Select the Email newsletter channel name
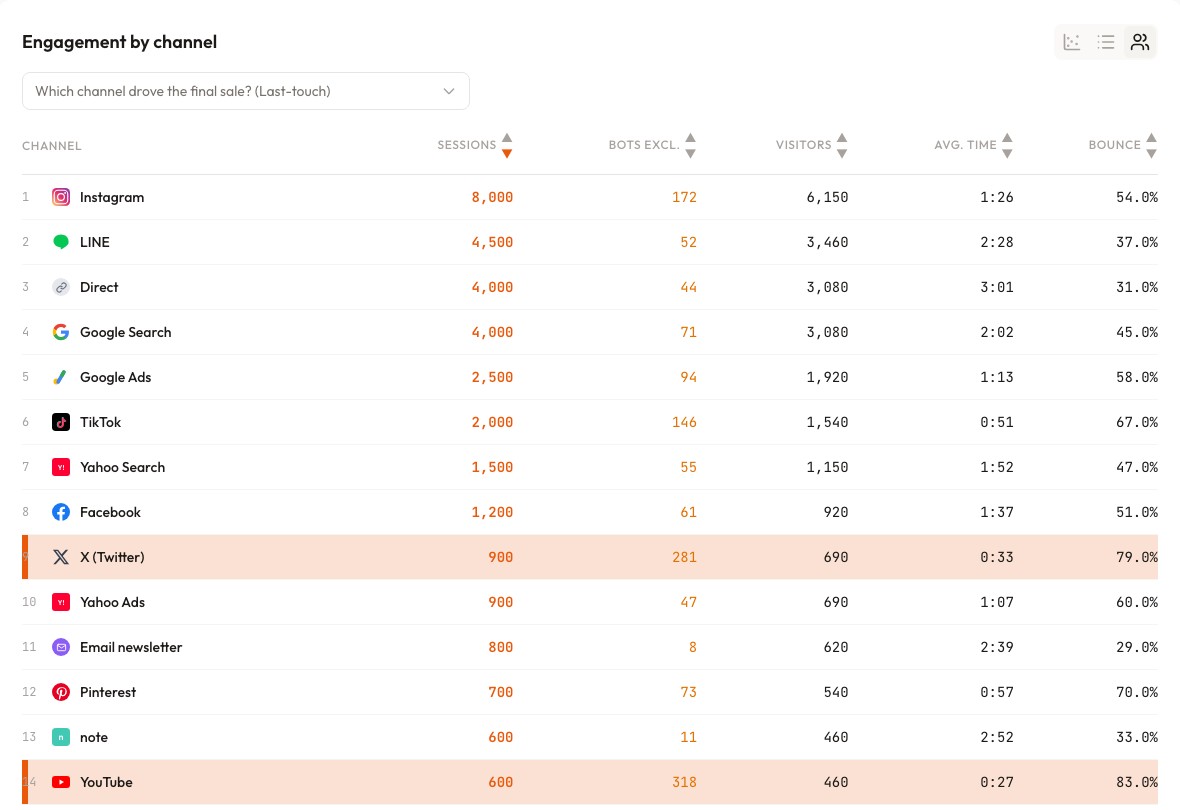The height and width of the screenshot is (810, 1180). pyautogui.click(x=131, y=647)
